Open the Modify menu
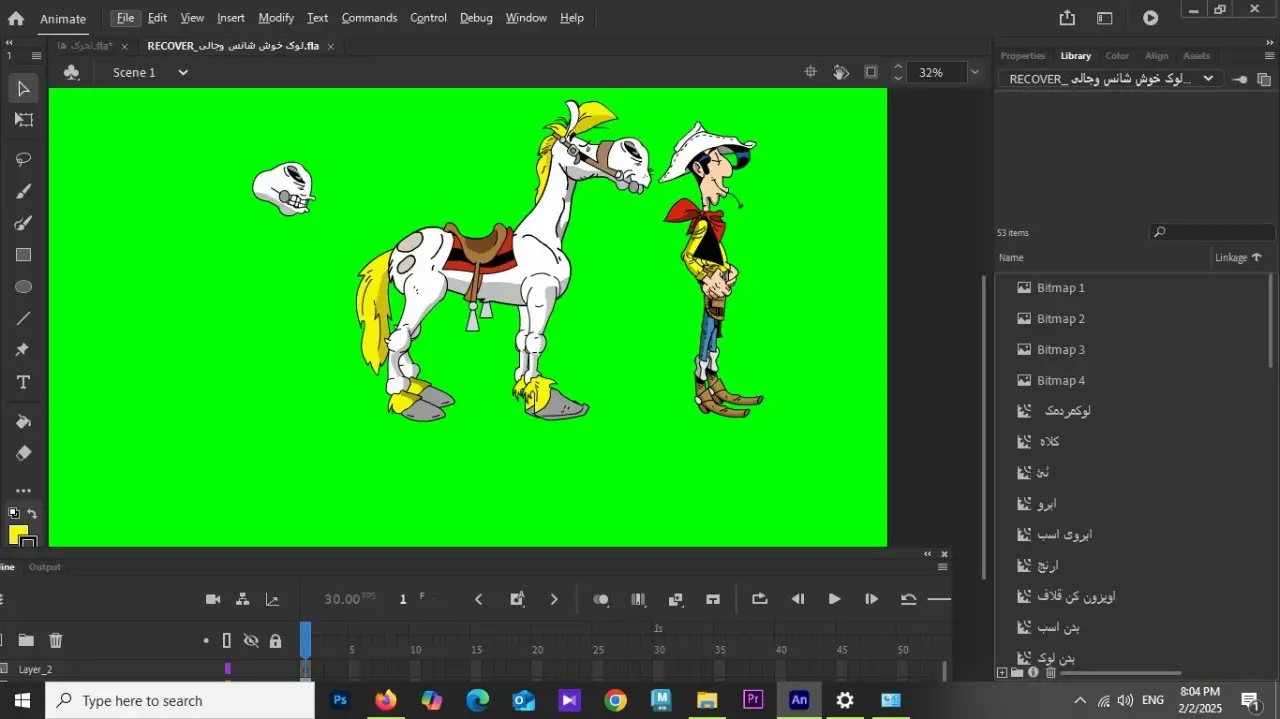The height and width of the screenshot is (719, 1280). point(276,18)
